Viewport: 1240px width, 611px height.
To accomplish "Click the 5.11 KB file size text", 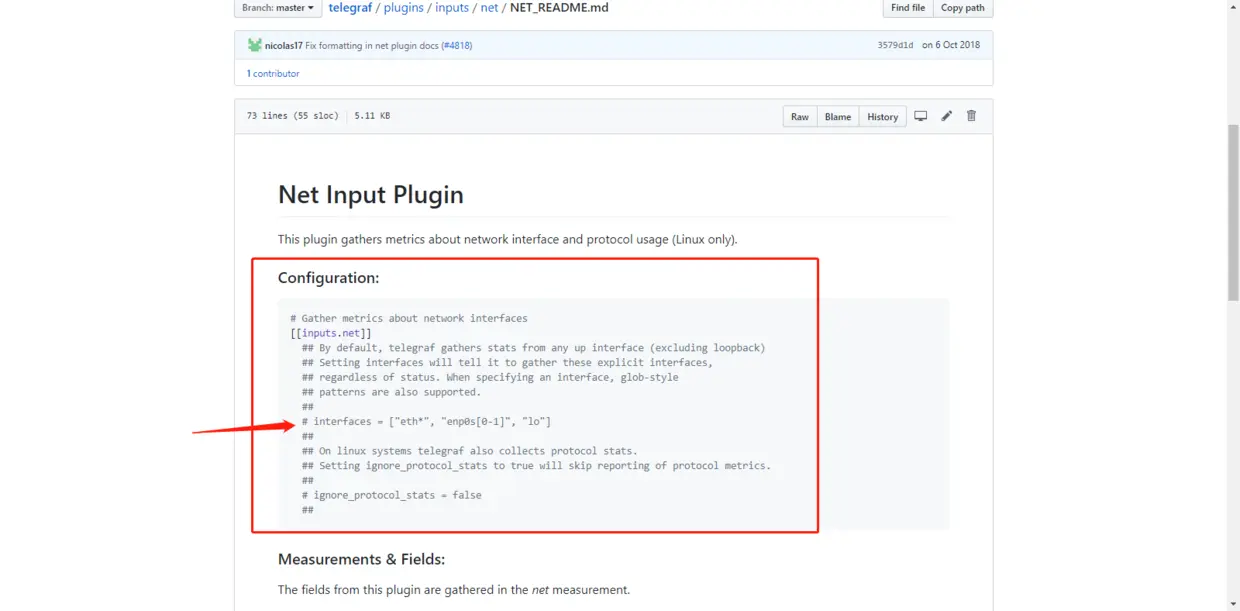I will pos(372,116).
